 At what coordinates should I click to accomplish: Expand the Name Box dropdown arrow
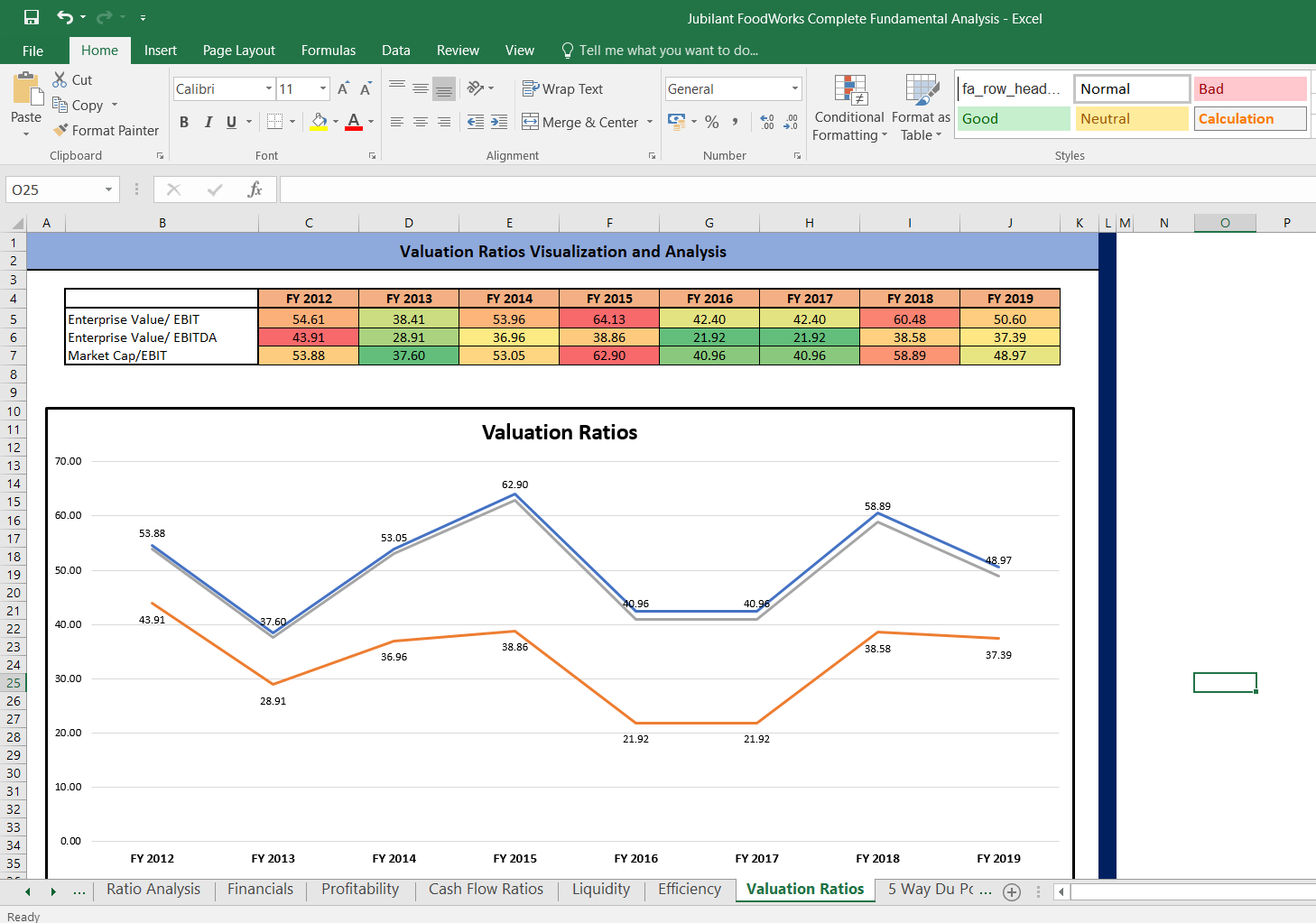click(108, 189)
